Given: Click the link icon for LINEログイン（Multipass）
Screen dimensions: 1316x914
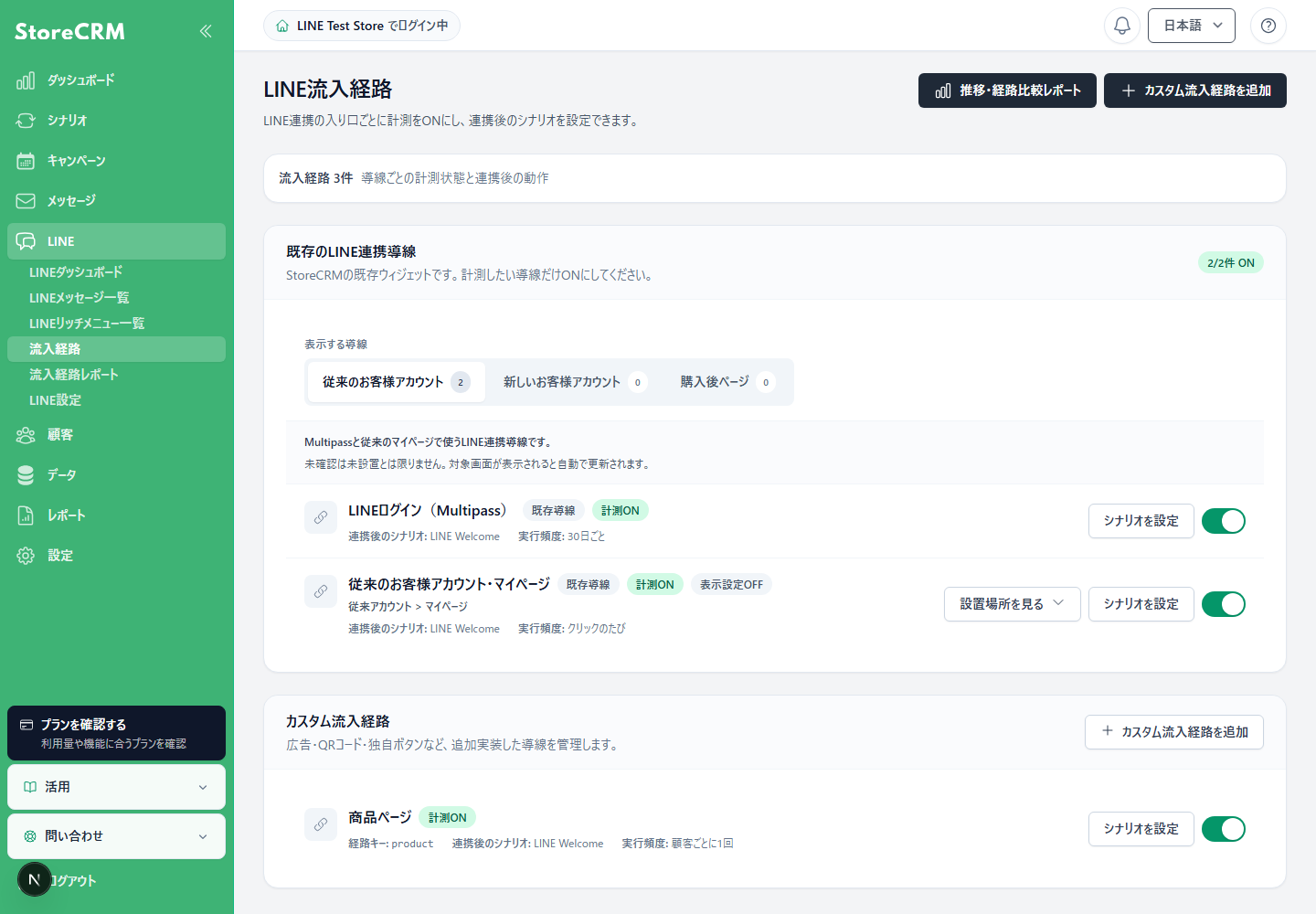Looking at the screenshot, I should [x=321, y=517].
